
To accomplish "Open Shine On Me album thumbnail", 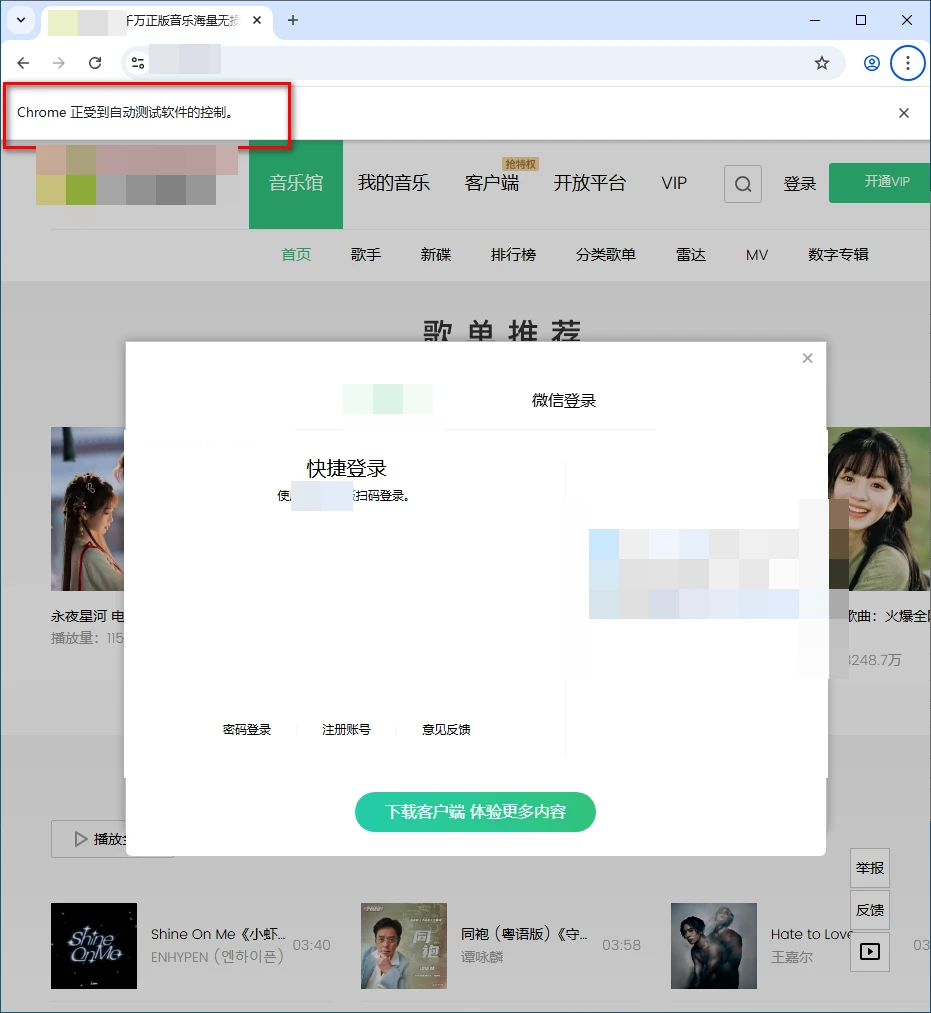I will (x=94, y=946).
